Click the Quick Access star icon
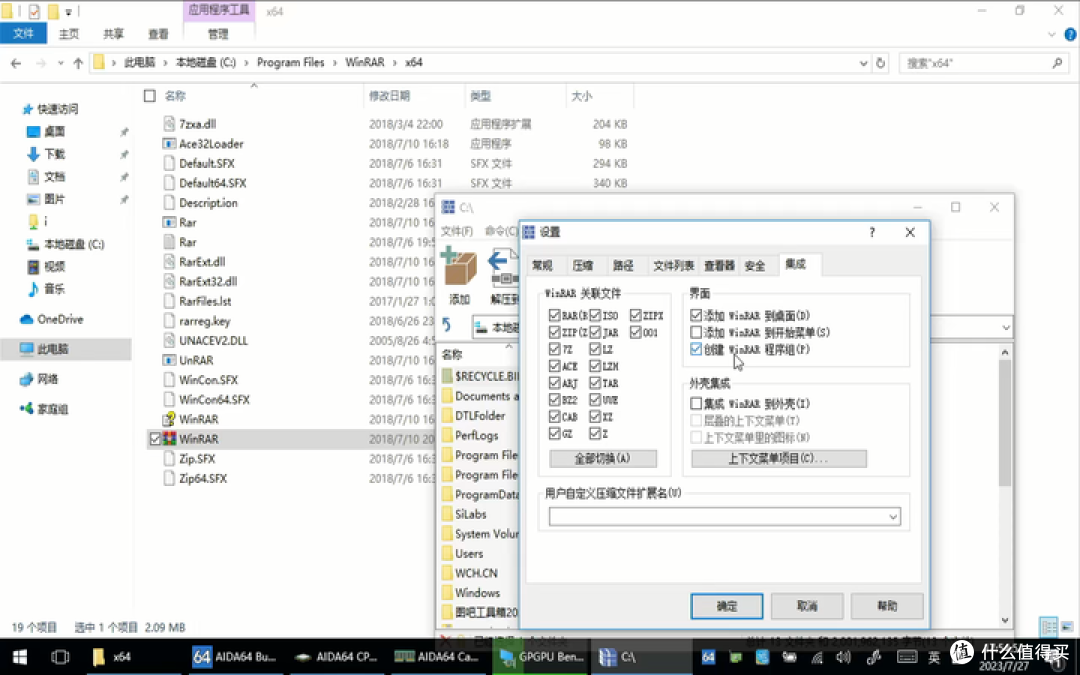 (28, 109)
